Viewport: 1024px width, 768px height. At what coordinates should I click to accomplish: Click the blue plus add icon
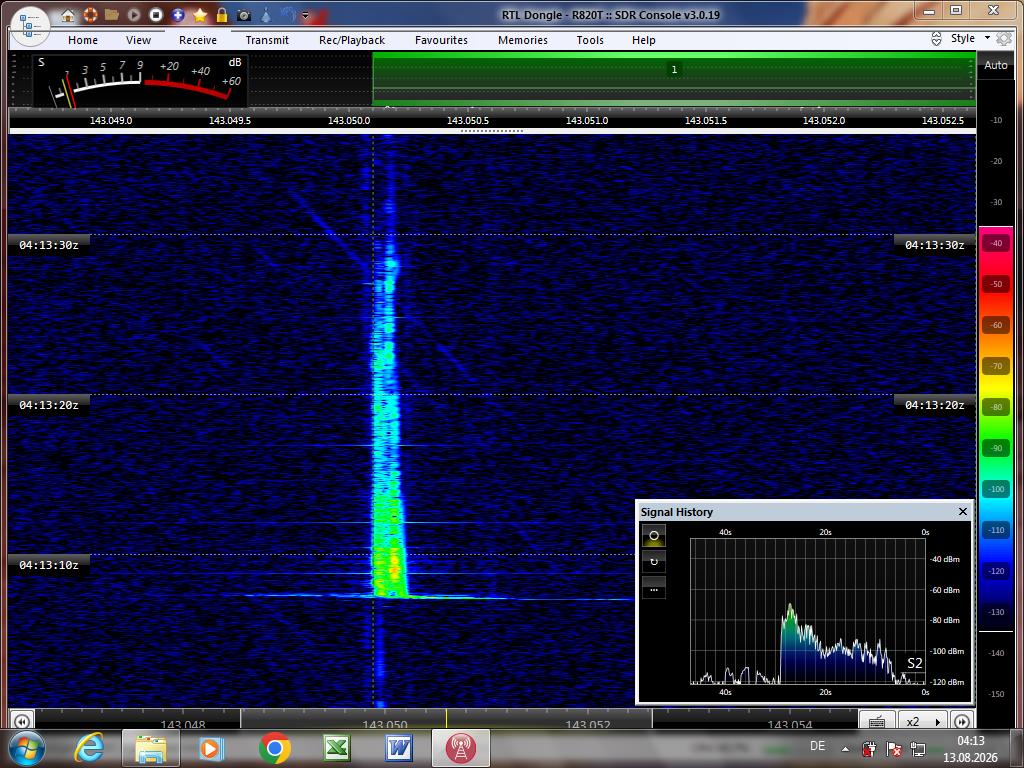pos(178,14)
